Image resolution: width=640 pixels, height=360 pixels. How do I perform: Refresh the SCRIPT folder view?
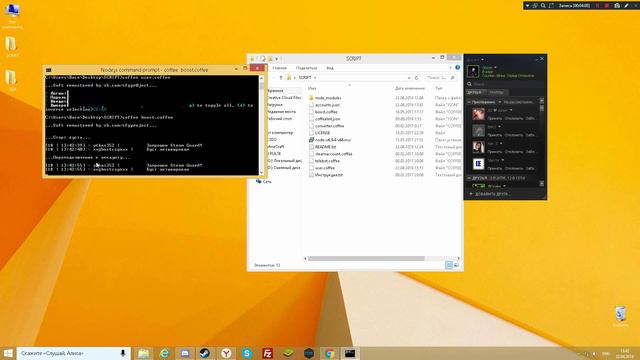coord(417,78)
